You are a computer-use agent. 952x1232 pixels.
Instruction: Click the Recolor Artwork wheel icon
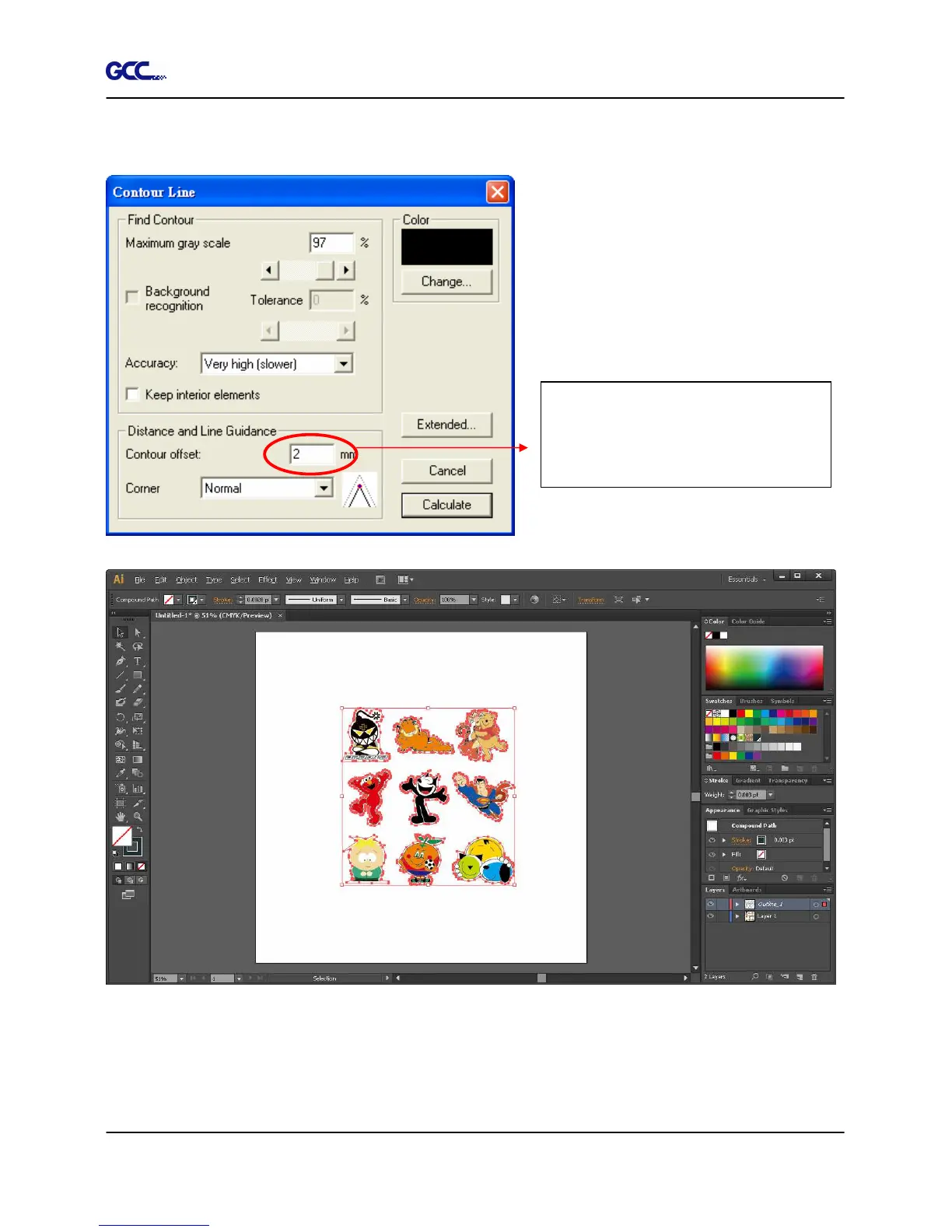534,600
